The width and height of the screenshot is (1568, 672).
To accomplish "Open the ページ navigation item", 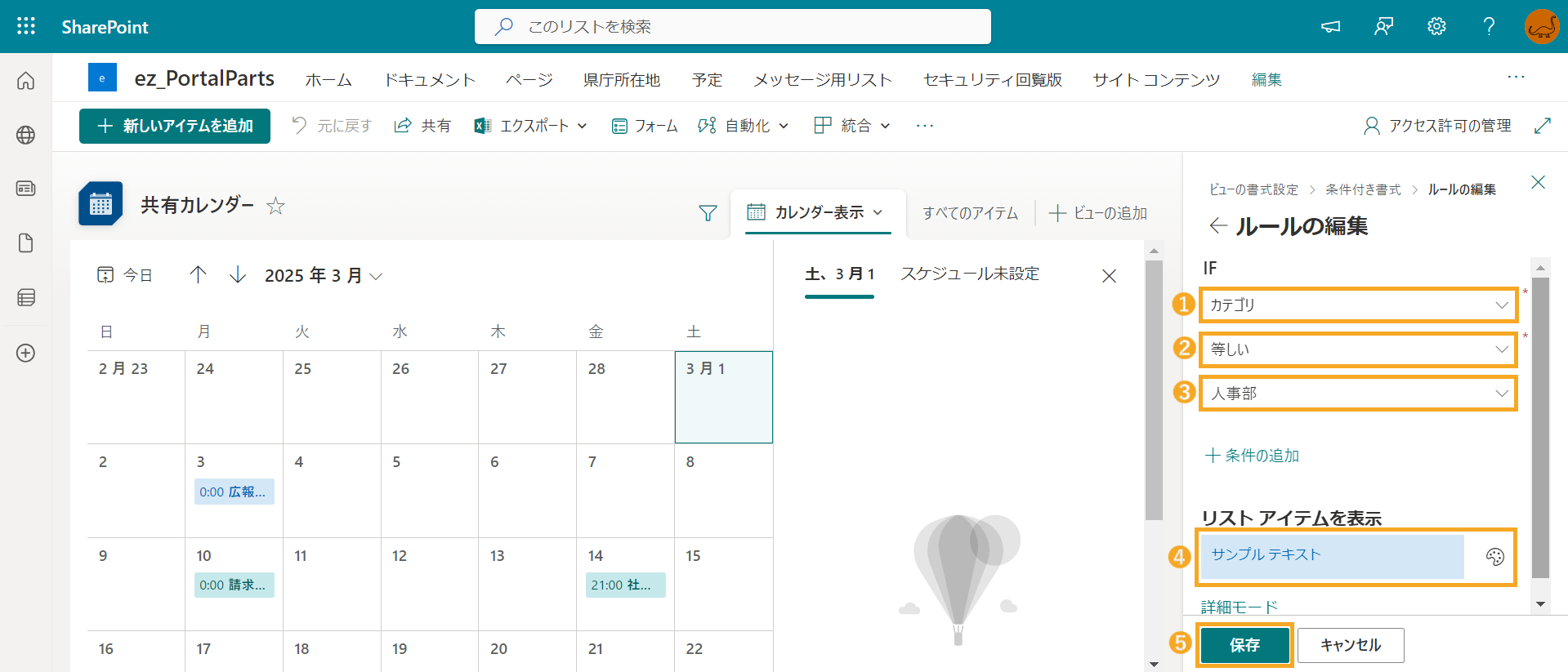I will (x=529, y=80).
